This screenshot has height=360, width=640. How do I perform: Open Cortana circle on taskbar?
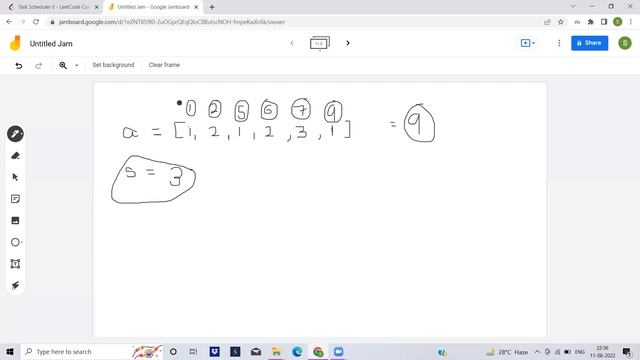pos(173,351)
